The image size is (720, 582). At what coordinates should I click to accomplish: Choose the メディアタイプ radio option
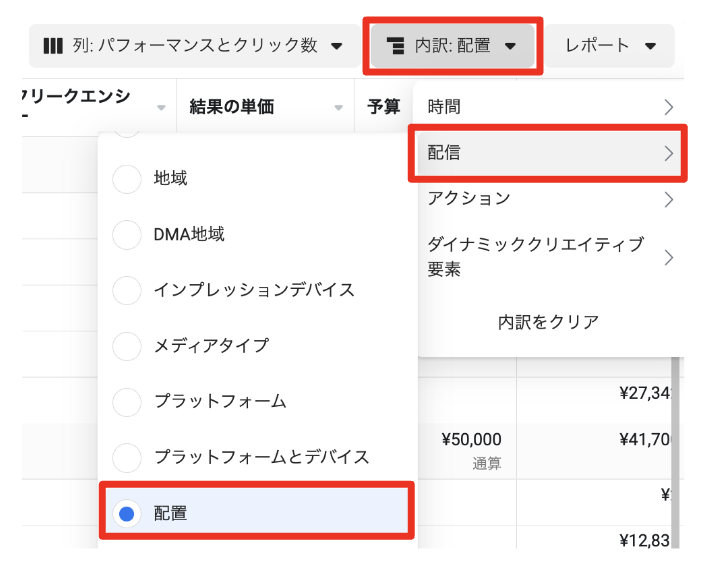click(127, 346)
